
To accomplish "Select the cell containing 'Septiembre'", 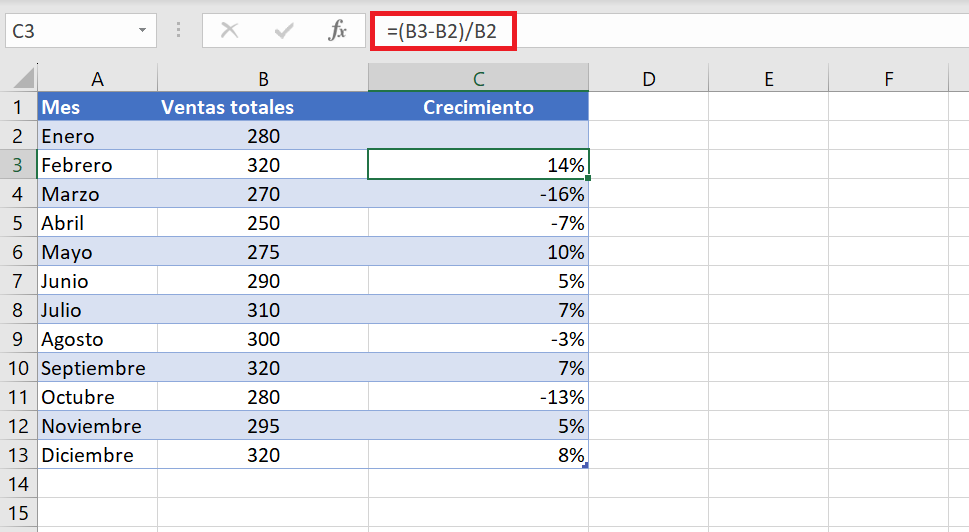I will (97, 368).
